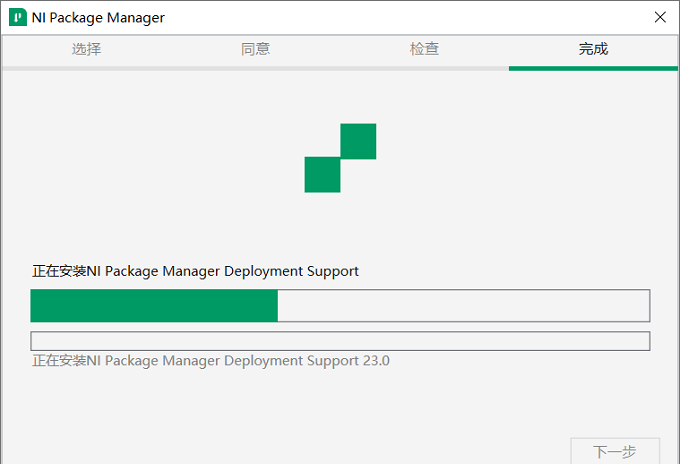Screen dimensions: 680x464
Task: Click the 下一步 button
Action: 615,451
